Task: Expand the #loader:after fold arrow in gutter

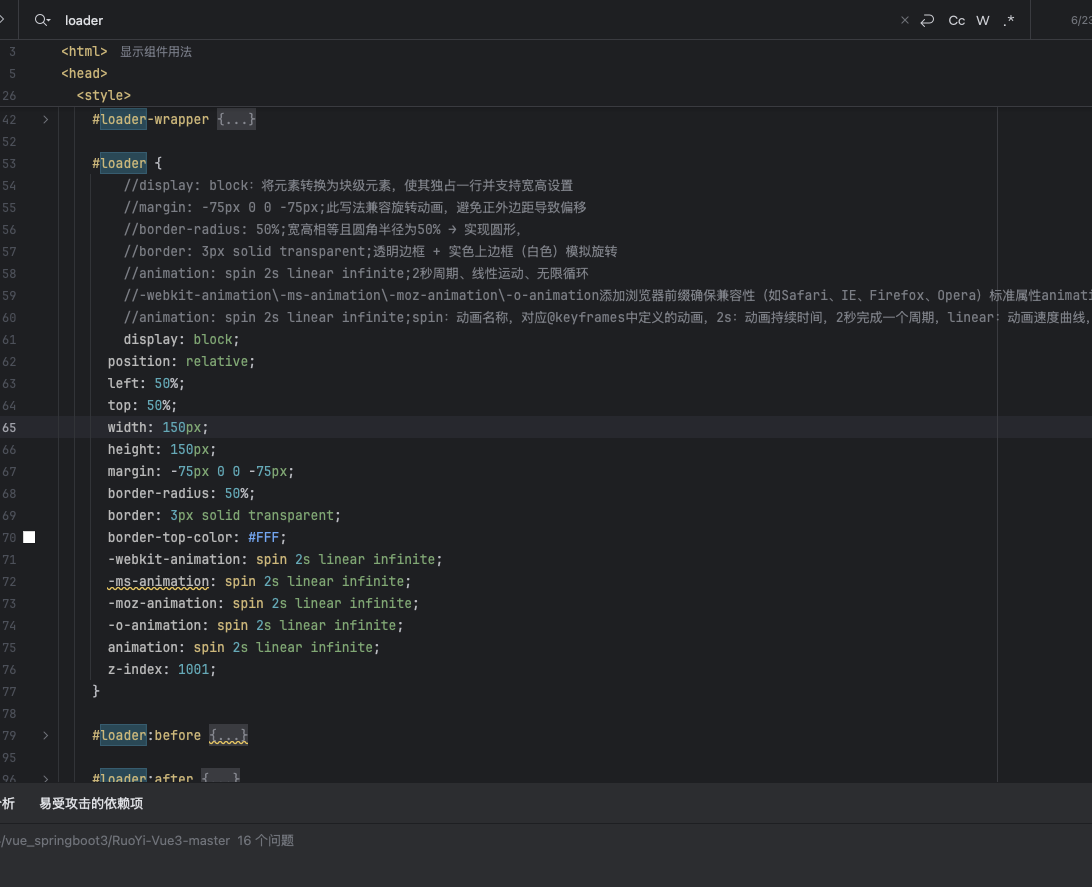Action: pyautogui.click(x=45, y=778)
